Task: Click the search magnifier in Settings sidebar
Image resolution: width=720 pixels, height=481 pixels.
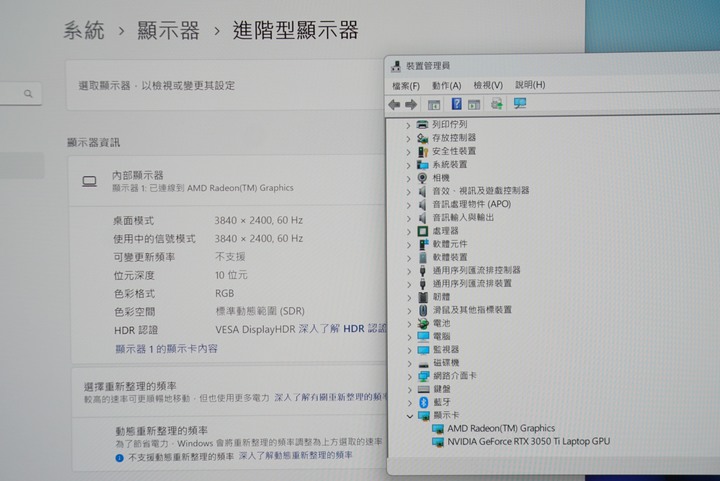Action: [x=28, y=94]
